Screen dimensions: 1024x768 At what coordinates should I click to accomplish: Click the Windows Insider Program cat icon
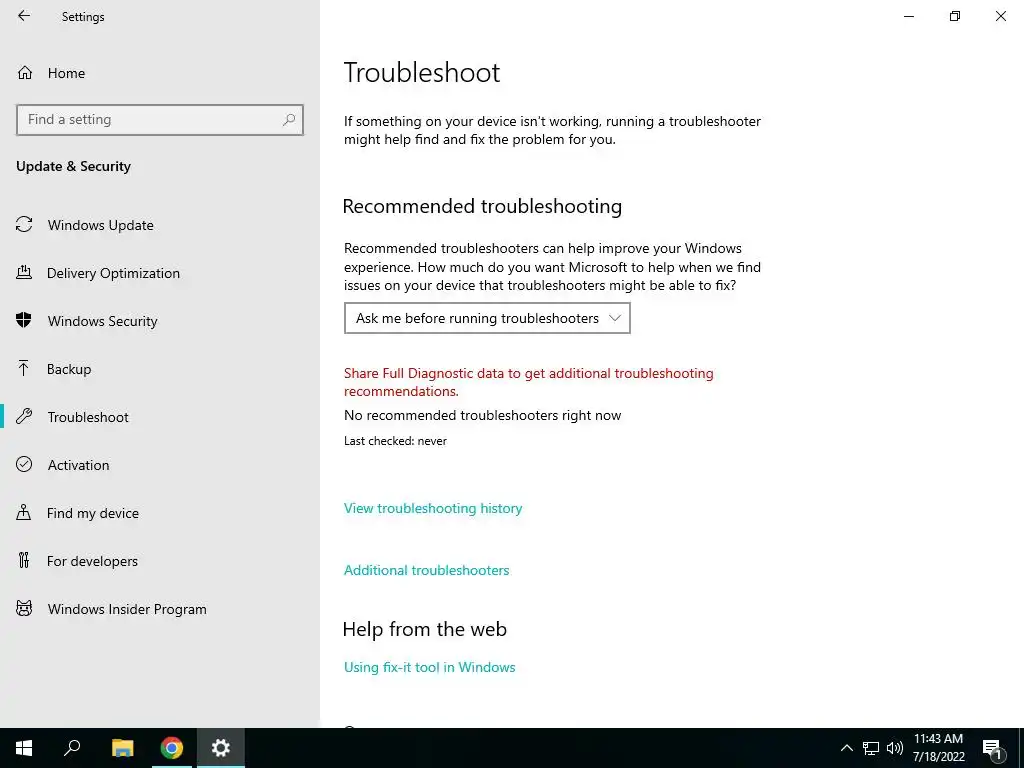(24, 609)
